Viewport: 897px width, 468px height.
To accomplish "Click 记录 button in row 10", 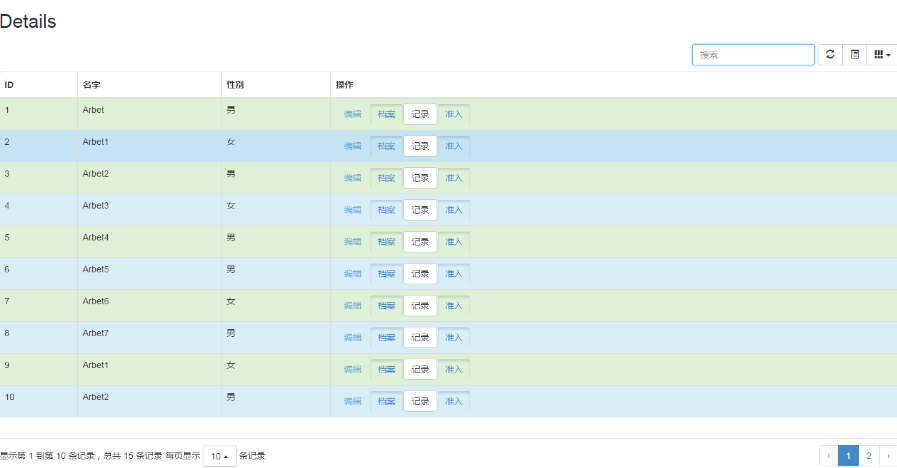I will (420, 402).
